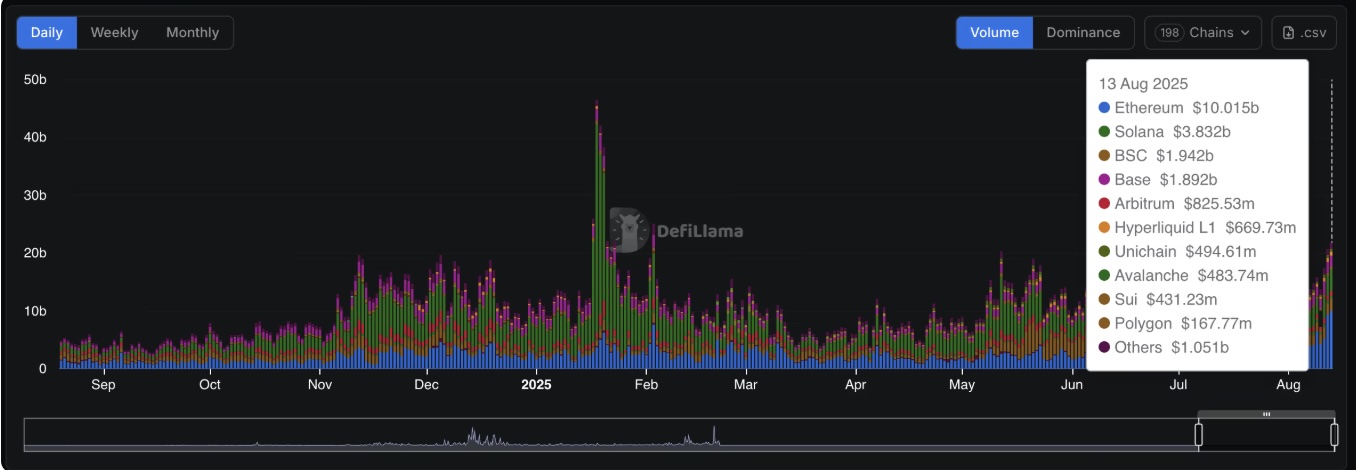Click the Polygon $167.77m tooltip row
This screenshot has width=1356, height=470.
click(x=1175, y=323)
